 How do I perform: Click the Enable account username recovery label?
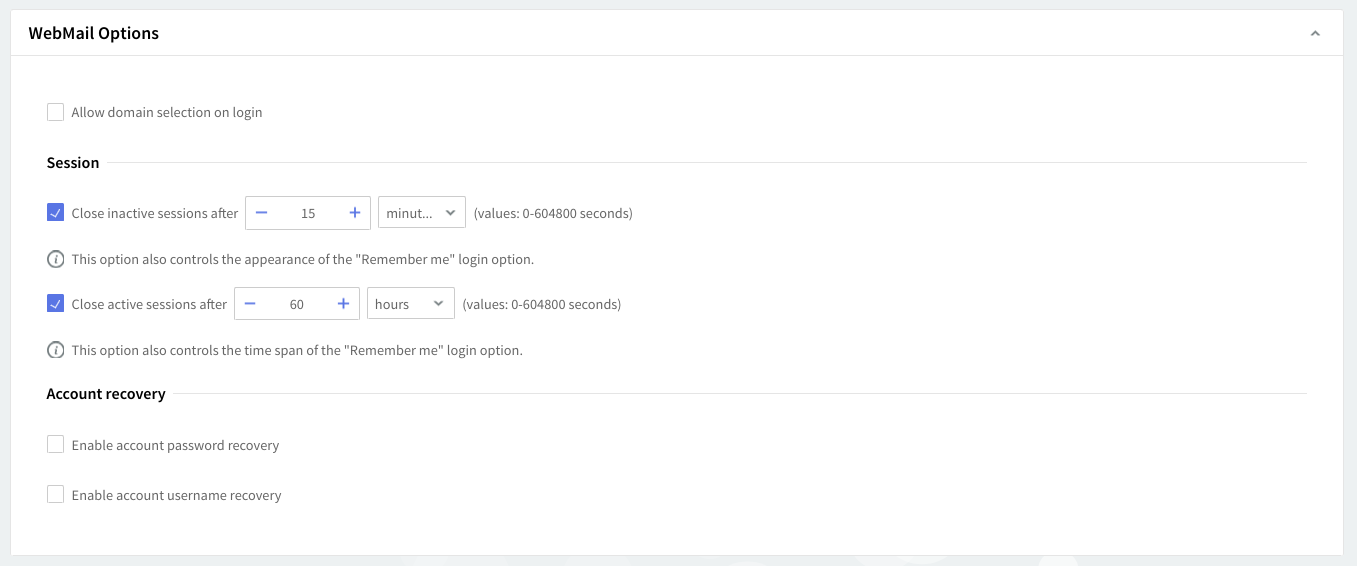[x=176, y=495]
